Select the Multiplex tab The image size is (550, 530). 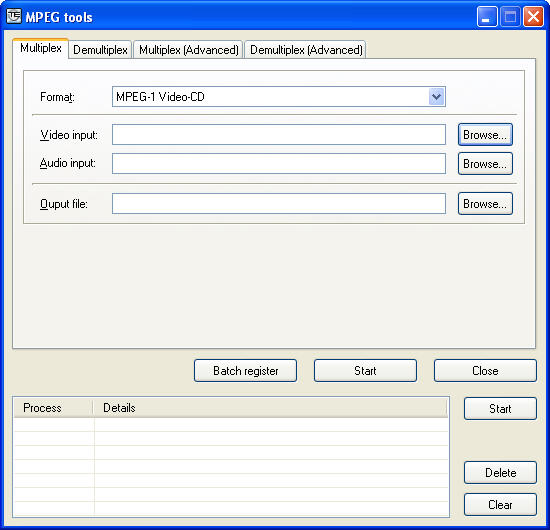tap(40, 48)
